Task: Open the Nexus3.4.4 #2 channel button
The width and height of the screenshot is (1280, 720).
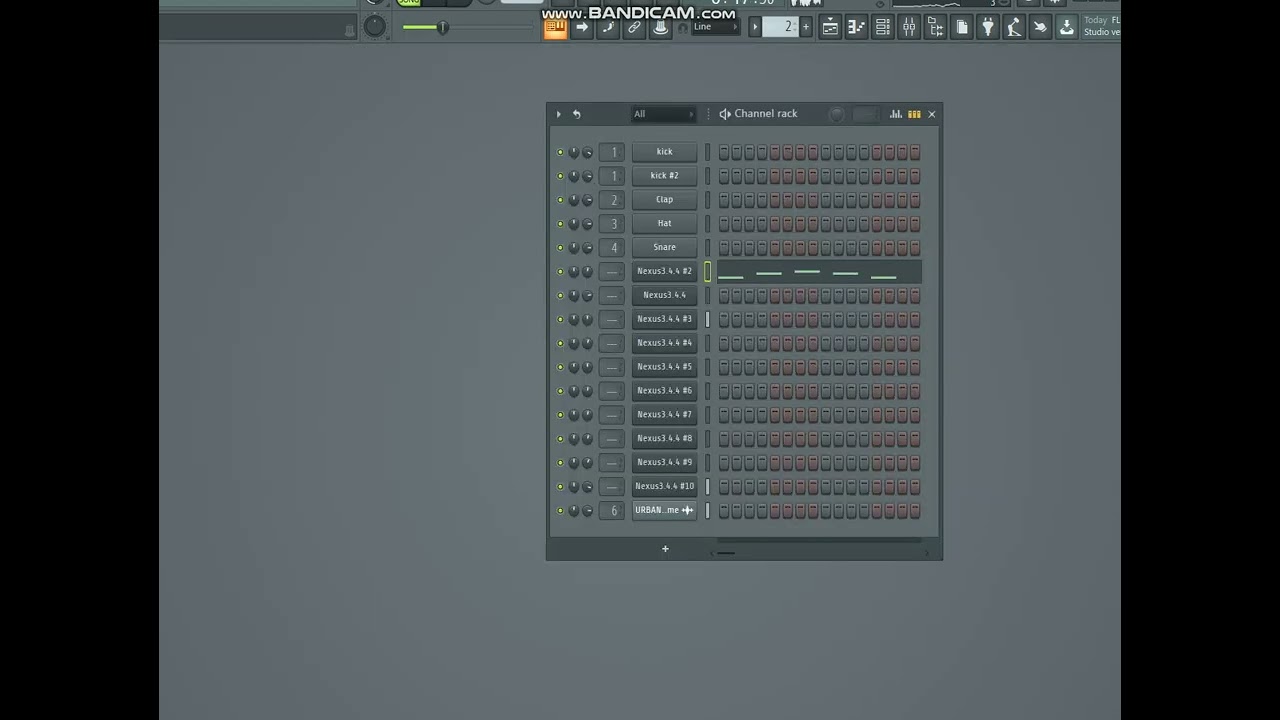Action: click(664, 272)
